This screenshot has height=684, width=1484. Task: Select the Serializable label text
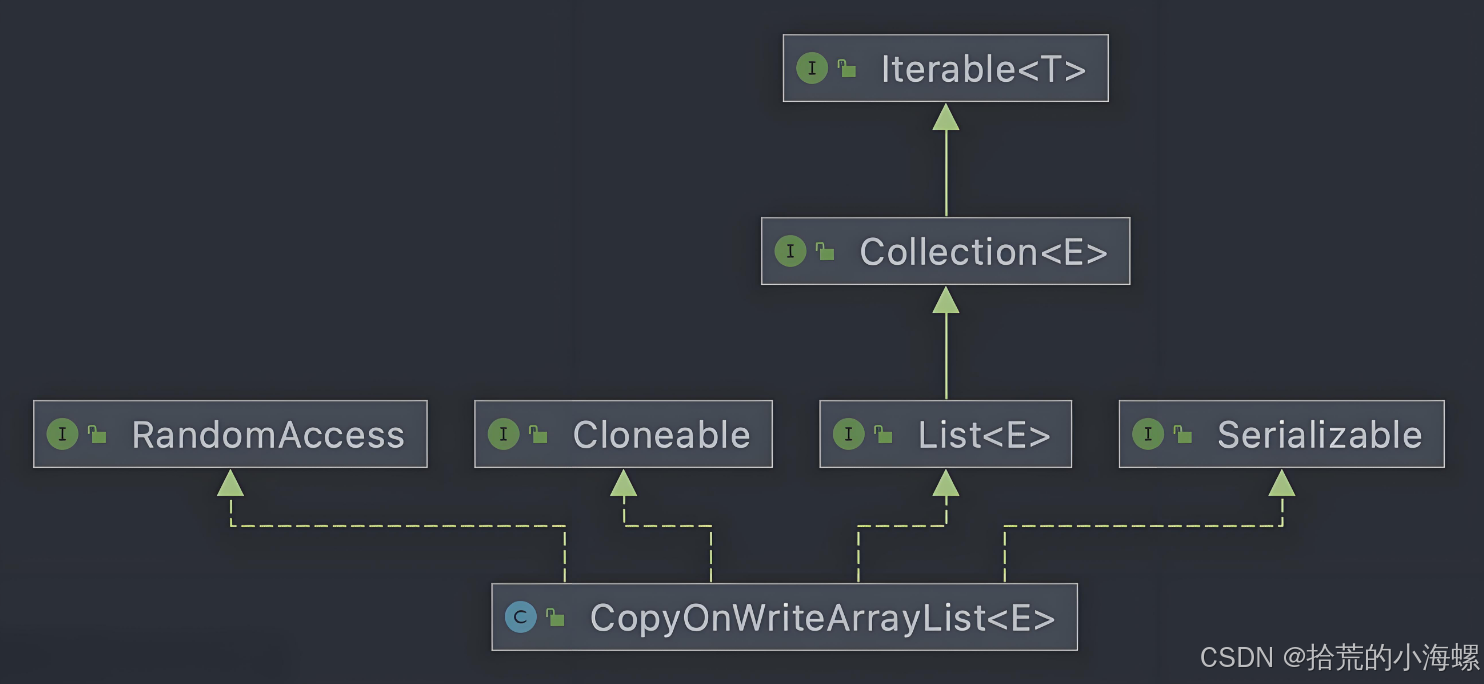tap(1319, 435)
